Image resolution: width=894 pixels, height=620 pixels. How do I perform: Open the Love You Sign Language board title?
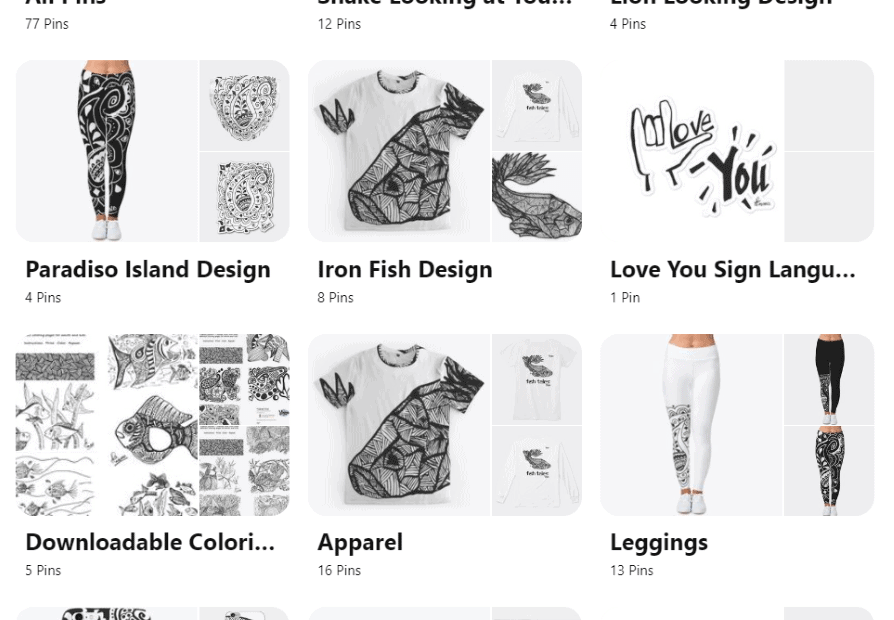[733, 270]
